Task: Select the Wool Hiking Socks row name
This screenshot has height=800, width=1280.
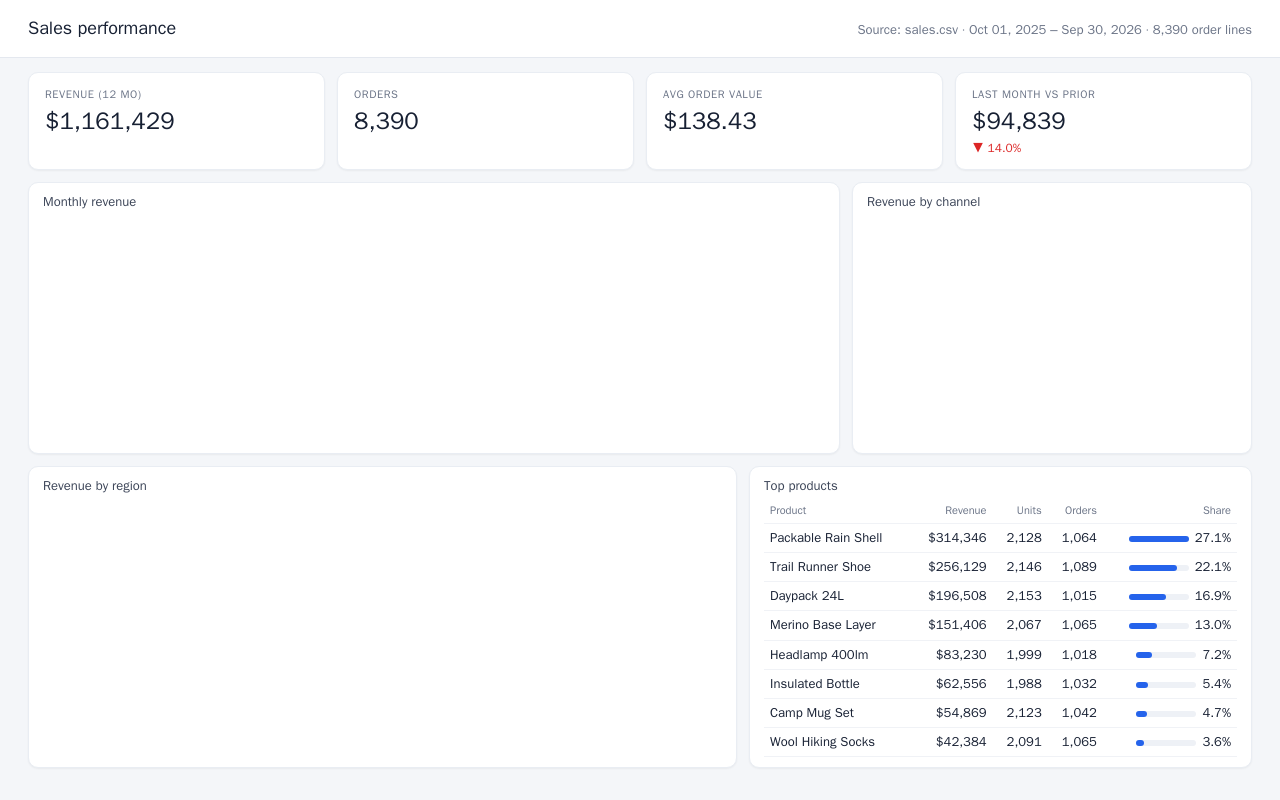Action: (x=822, y=742)
